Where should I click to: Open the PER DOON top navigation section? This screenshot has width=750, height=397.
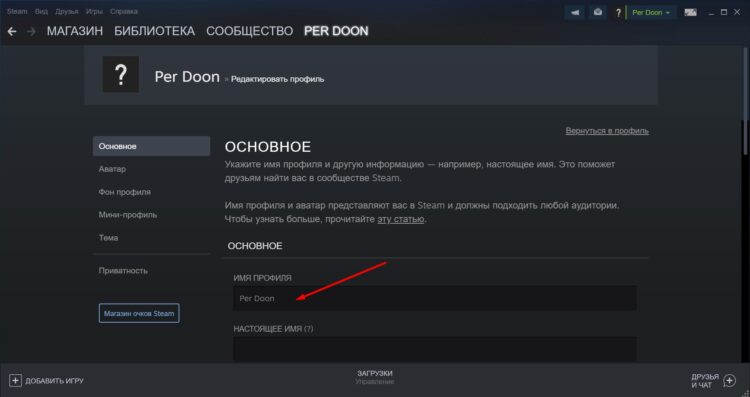tap(336, 32)
